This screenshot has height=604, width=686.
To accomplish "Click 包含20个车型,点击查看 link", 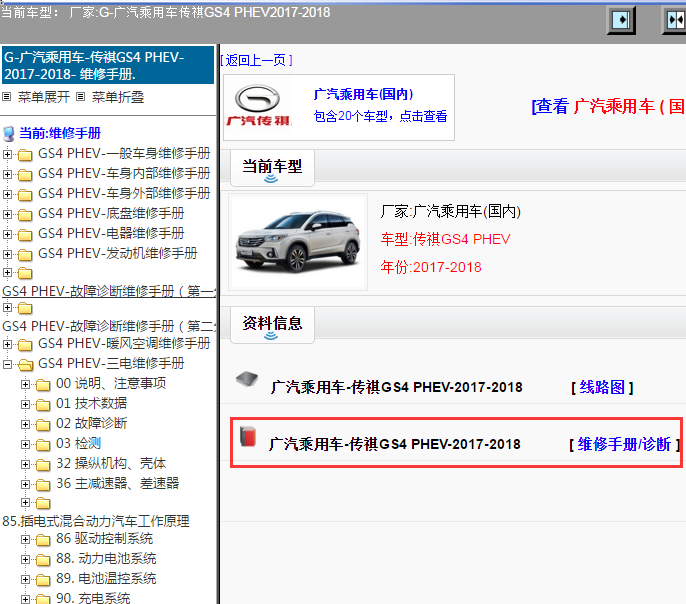I will (x=380, y=116).
